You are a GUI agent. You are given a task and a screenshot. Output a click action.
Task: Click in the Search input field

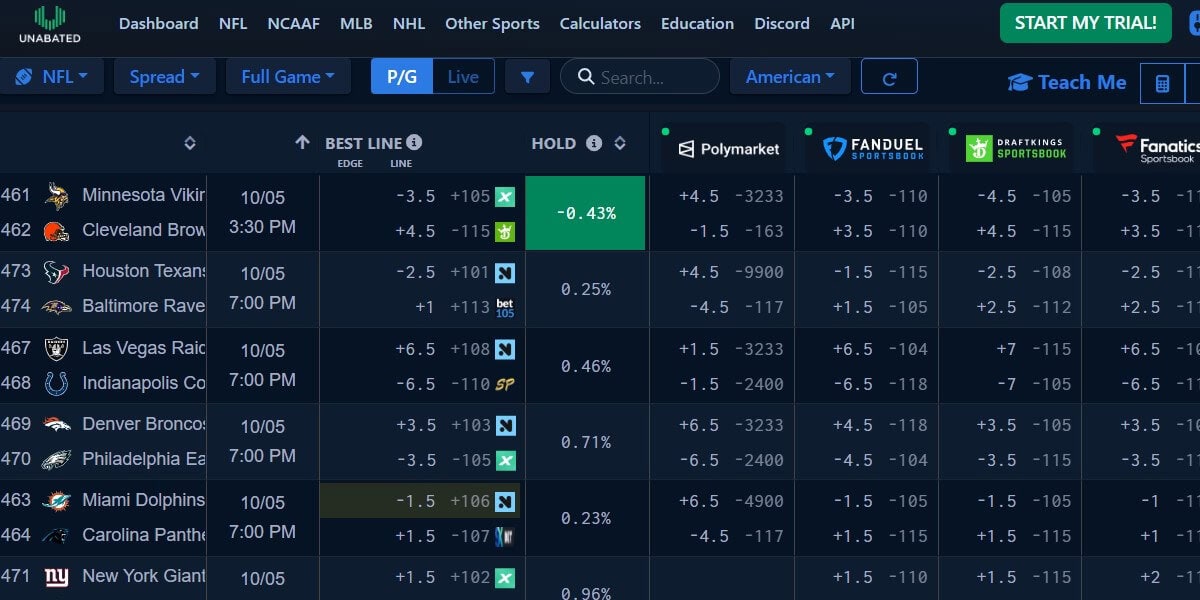[640, 77]
